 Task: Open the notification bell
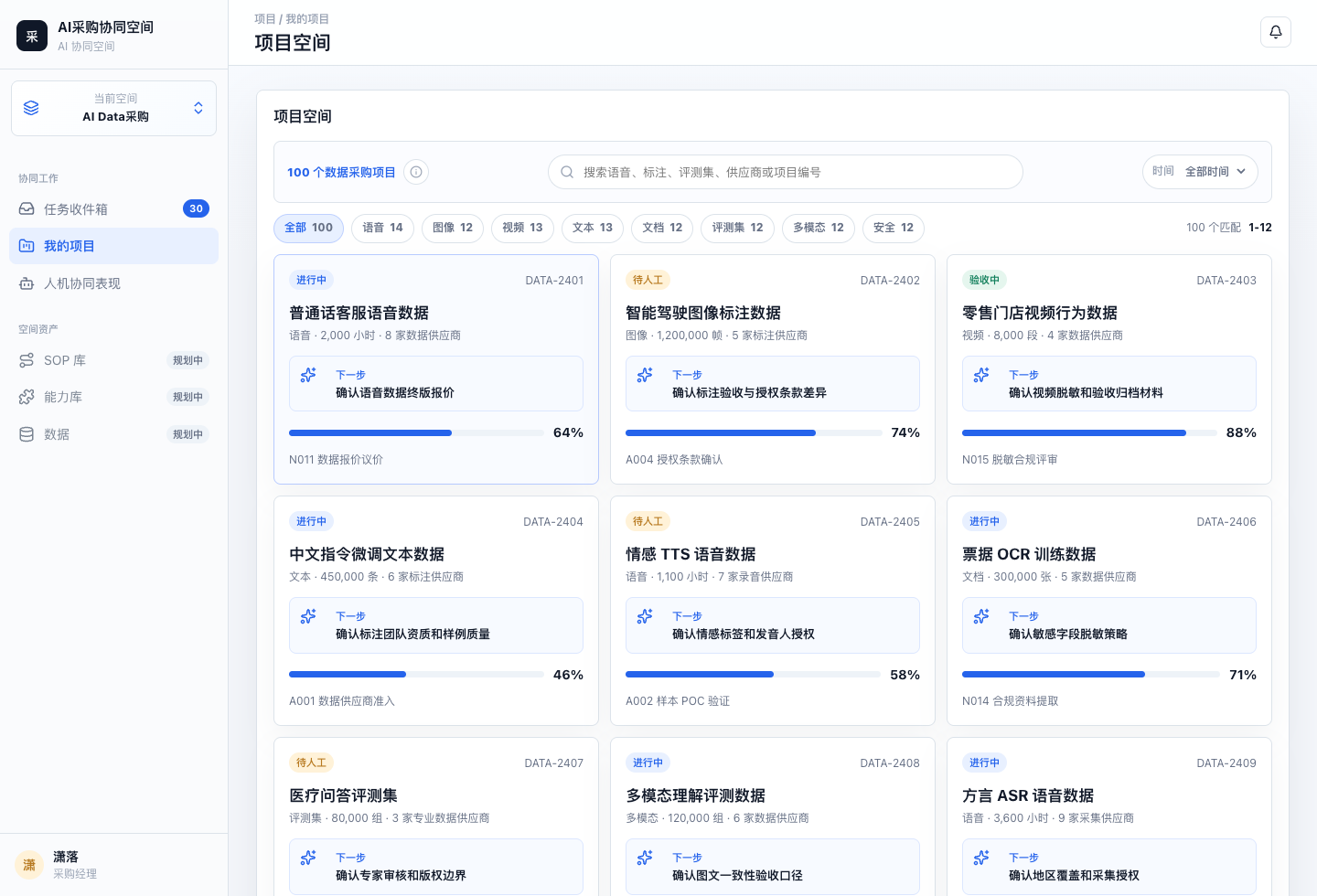tap(1275, 32)
